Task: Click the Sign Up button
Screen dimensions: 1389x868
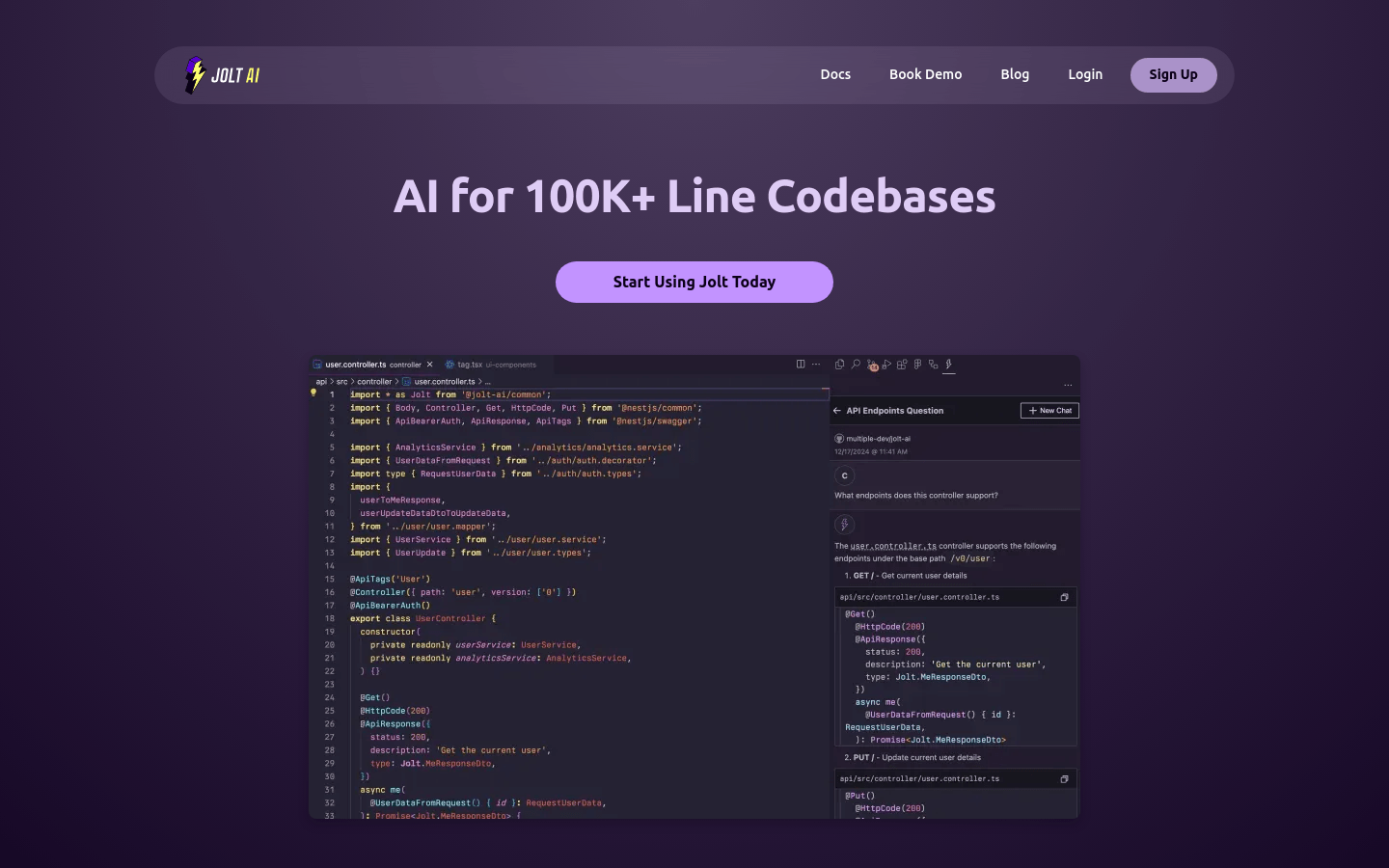Action: 1173,74
